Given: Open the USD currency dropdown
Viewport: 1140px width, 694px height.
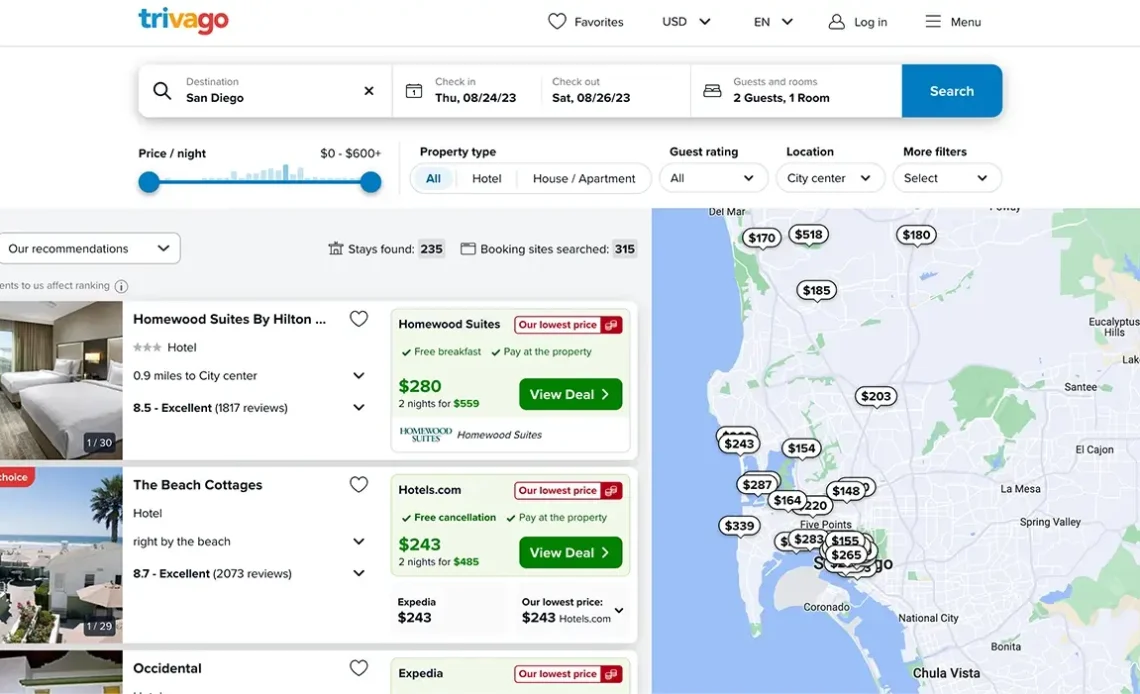Looking at the screenshot, I should tap(686, 22).
